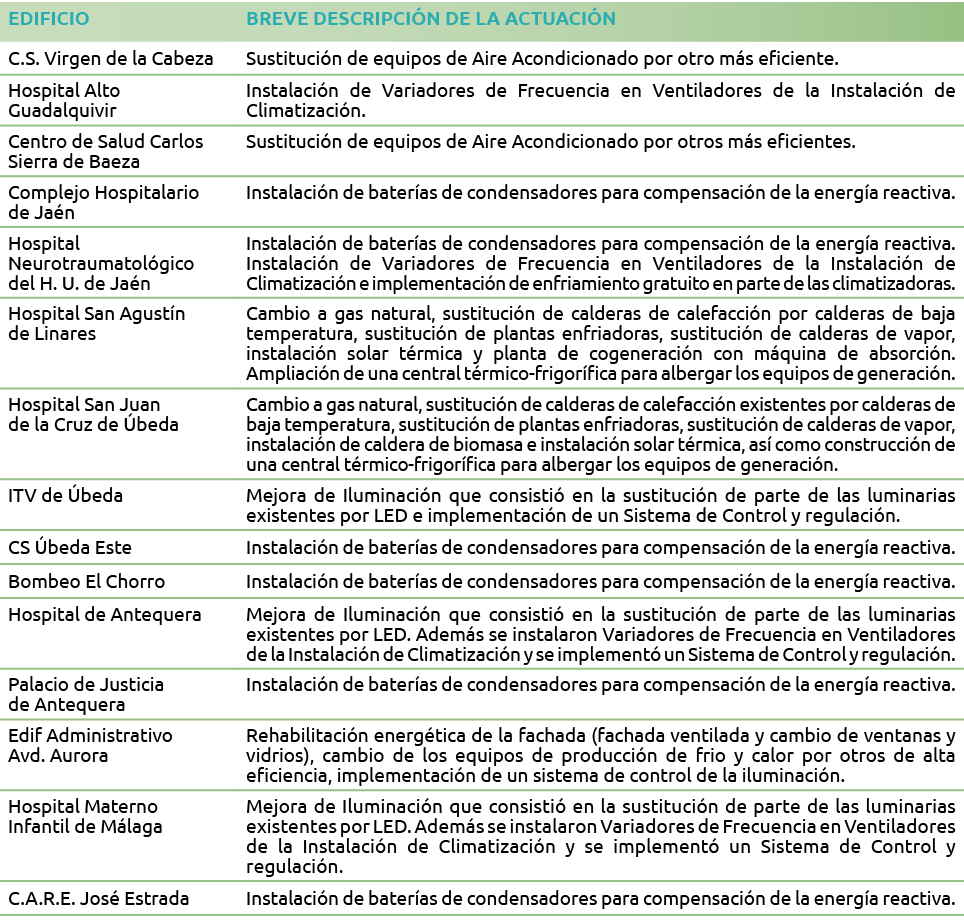
Task: Click the ITV de Úbeda 'Mejora de Iluminación' description
Action: coord(600,506)
